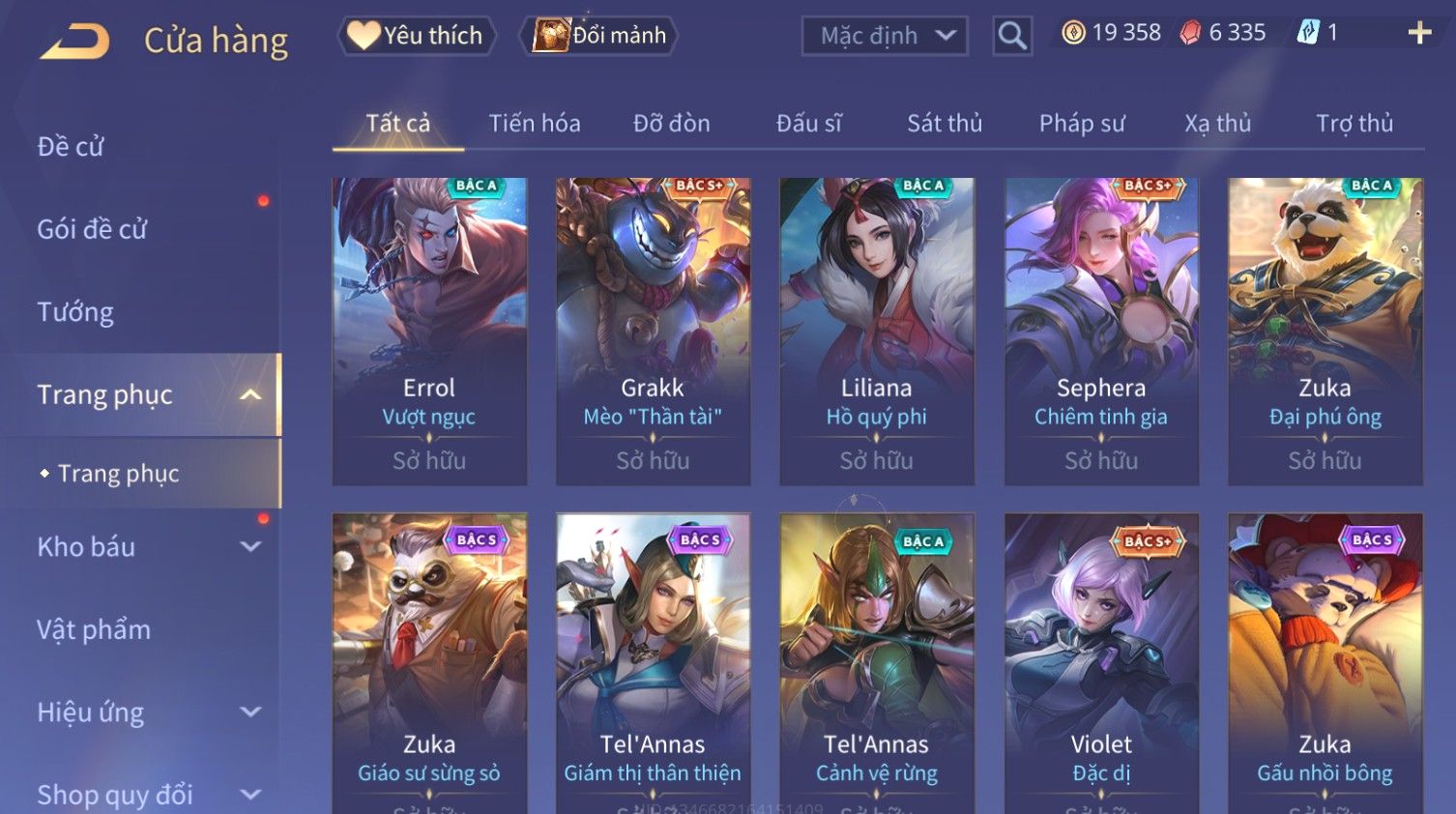Open Liliana Hồ quý phi skin card
The height and width of the screenshot is (814, 1456).
pos(877,332)
